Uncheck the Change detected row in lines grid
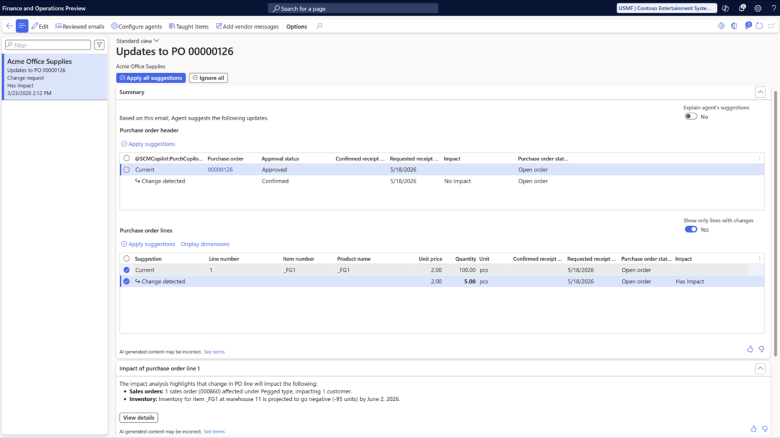 pos(126,281)
